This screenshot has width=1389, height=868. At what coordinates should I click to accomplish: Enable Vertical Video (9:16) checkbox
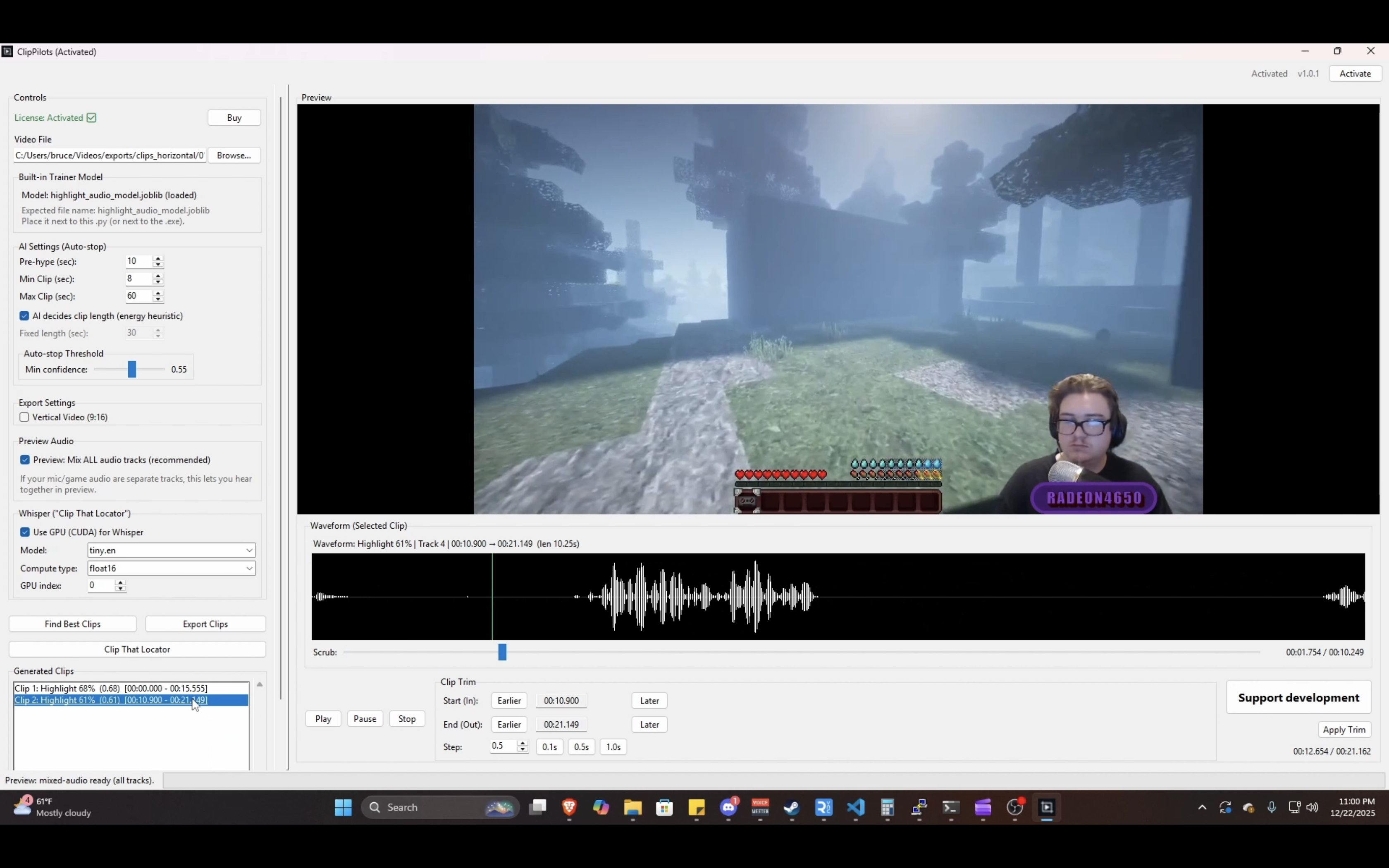(x=25, y=417)
